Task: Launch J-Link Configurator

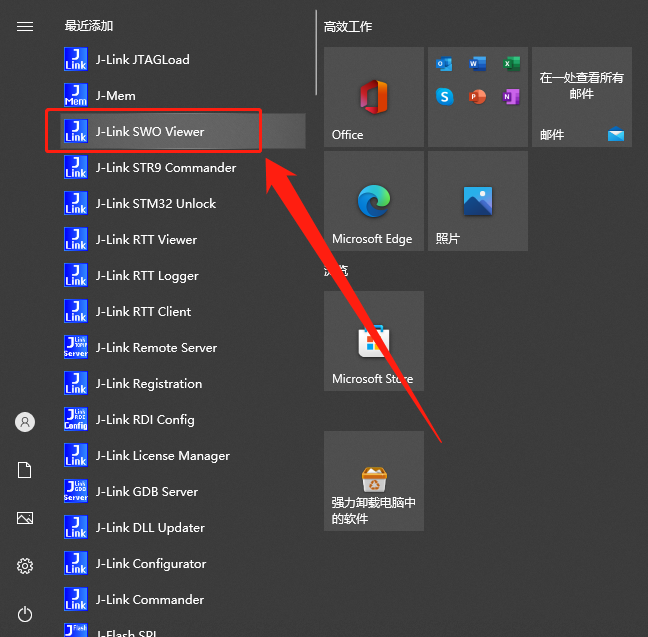Action: point(183,563)
